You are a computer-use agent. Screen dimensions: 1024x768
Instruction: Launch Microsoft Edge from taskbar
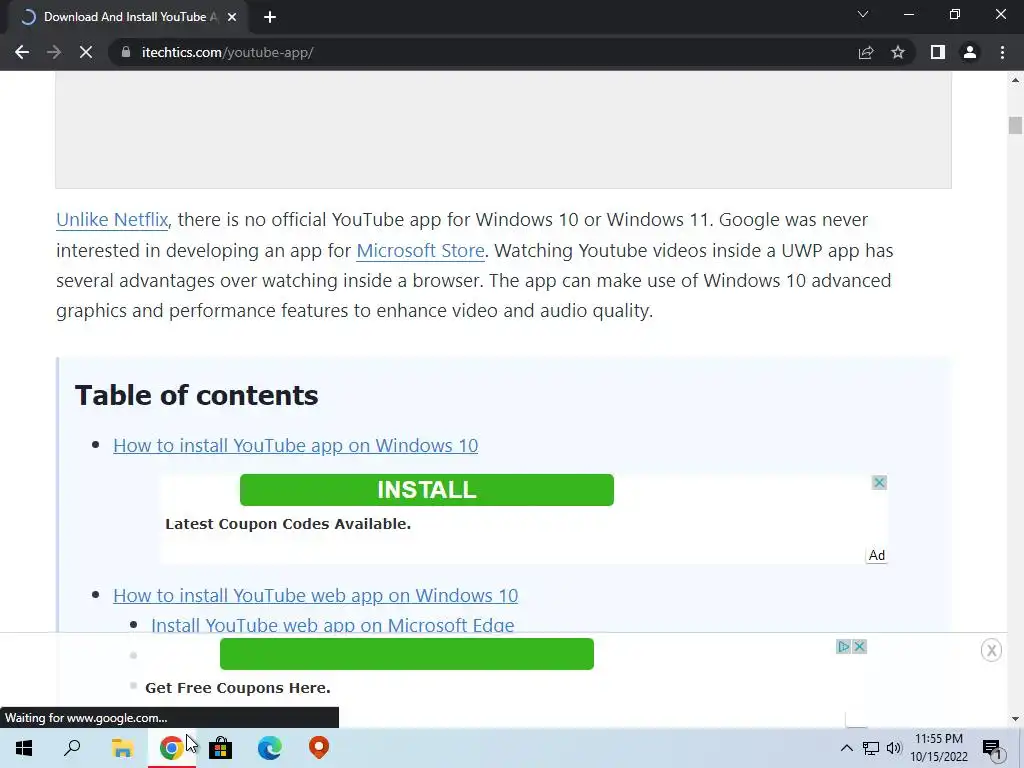click(270, 748)
